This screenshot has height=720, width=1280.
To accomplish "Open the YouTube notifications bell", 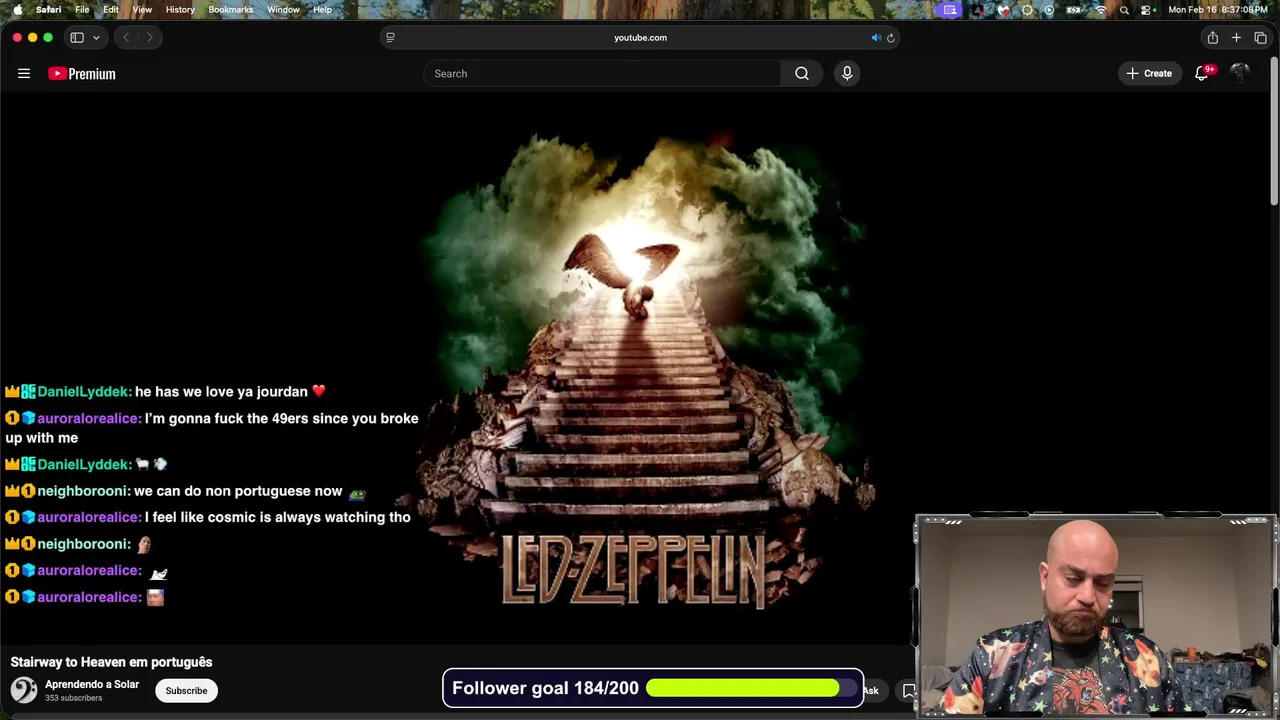I will (1202, 73).
